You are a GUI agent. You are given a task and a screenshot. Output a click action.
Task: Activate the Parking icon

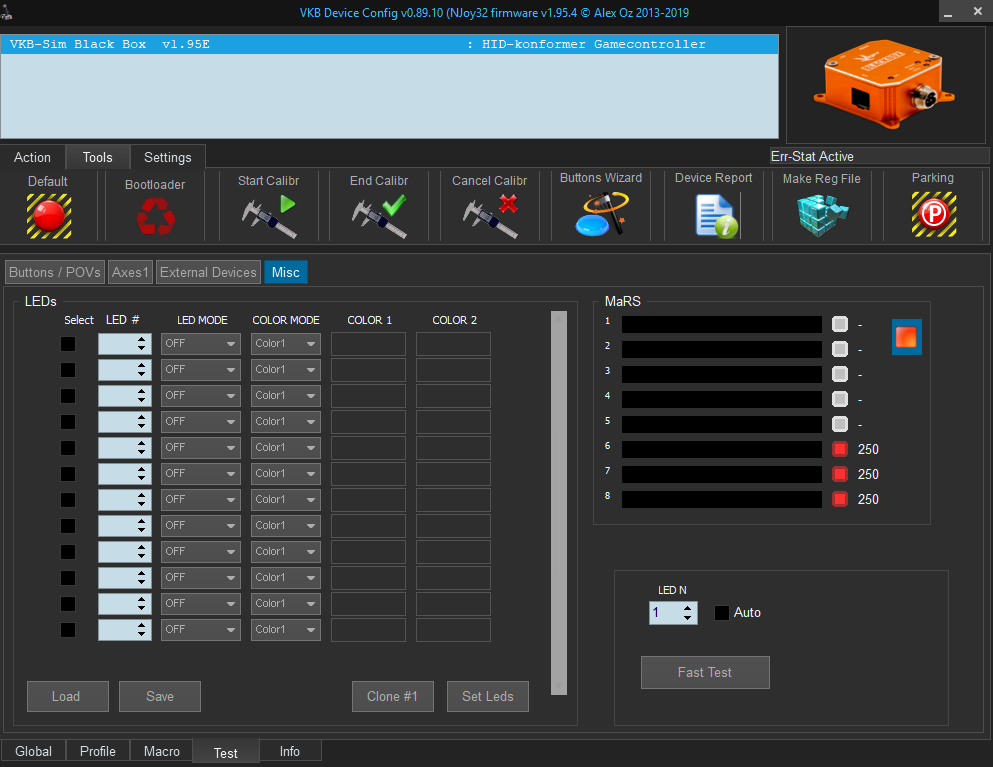(x=933, y=214)
